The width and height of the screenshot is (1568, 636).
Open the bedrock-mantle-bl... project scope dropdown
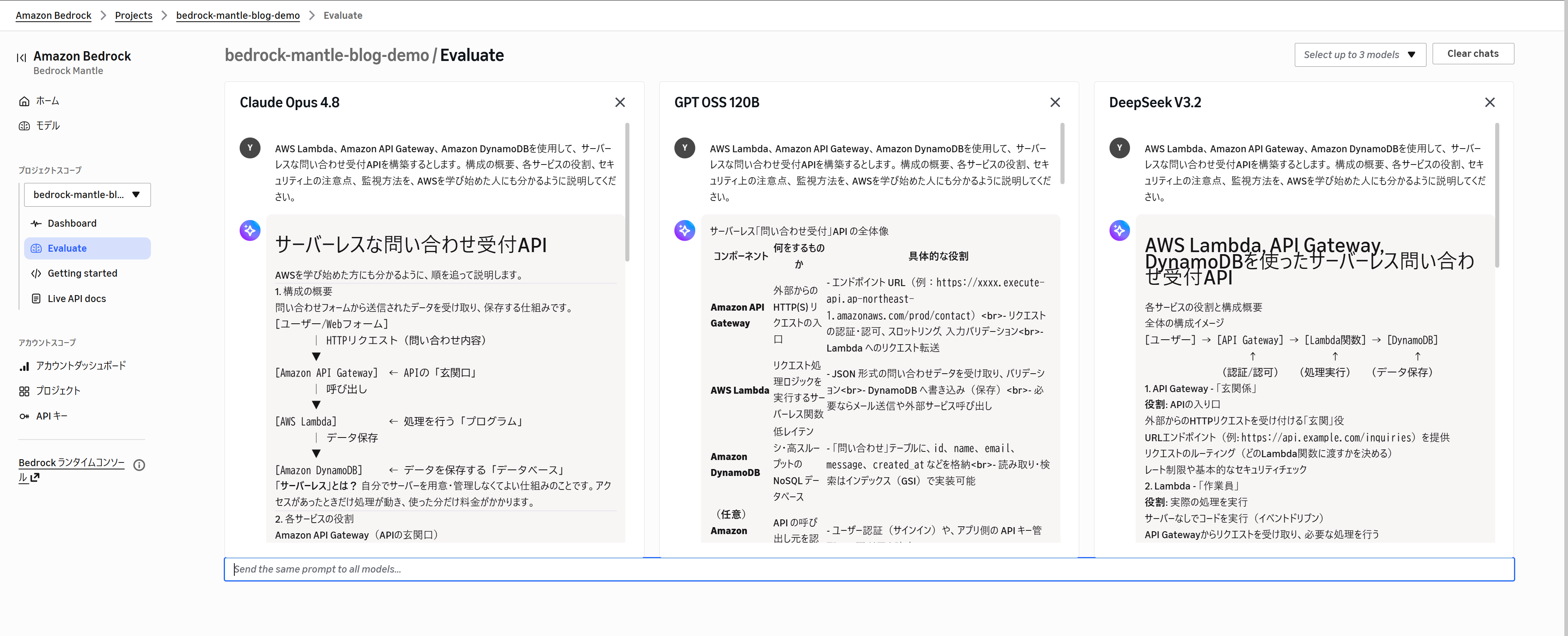[87, 194]
